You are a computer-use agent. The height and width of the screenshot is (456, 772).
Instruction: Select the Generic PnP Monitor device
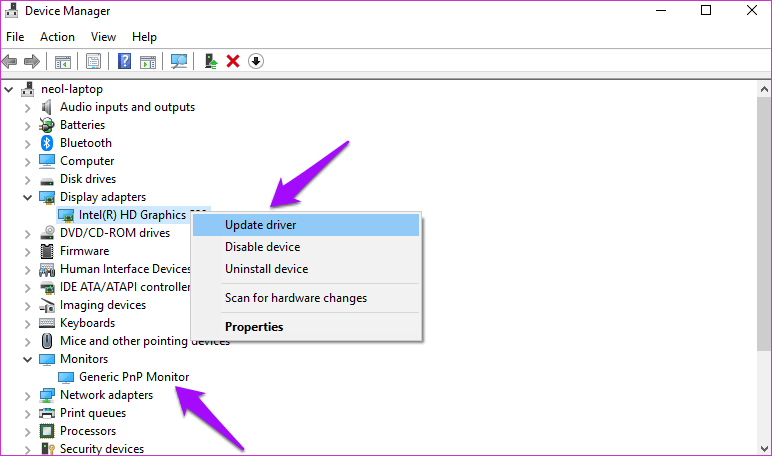click(x=134, y=377)
